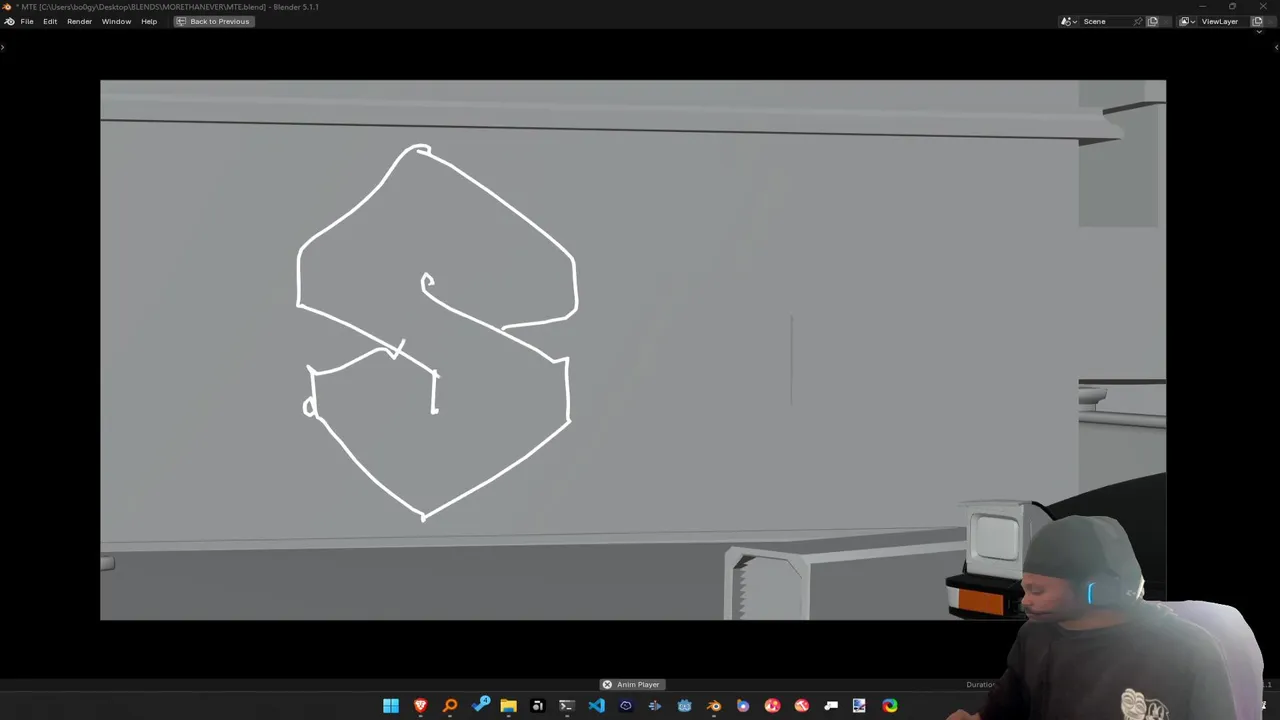Open the Edit menu
This screenshot has width=1280, height=720.
[50, 21]
